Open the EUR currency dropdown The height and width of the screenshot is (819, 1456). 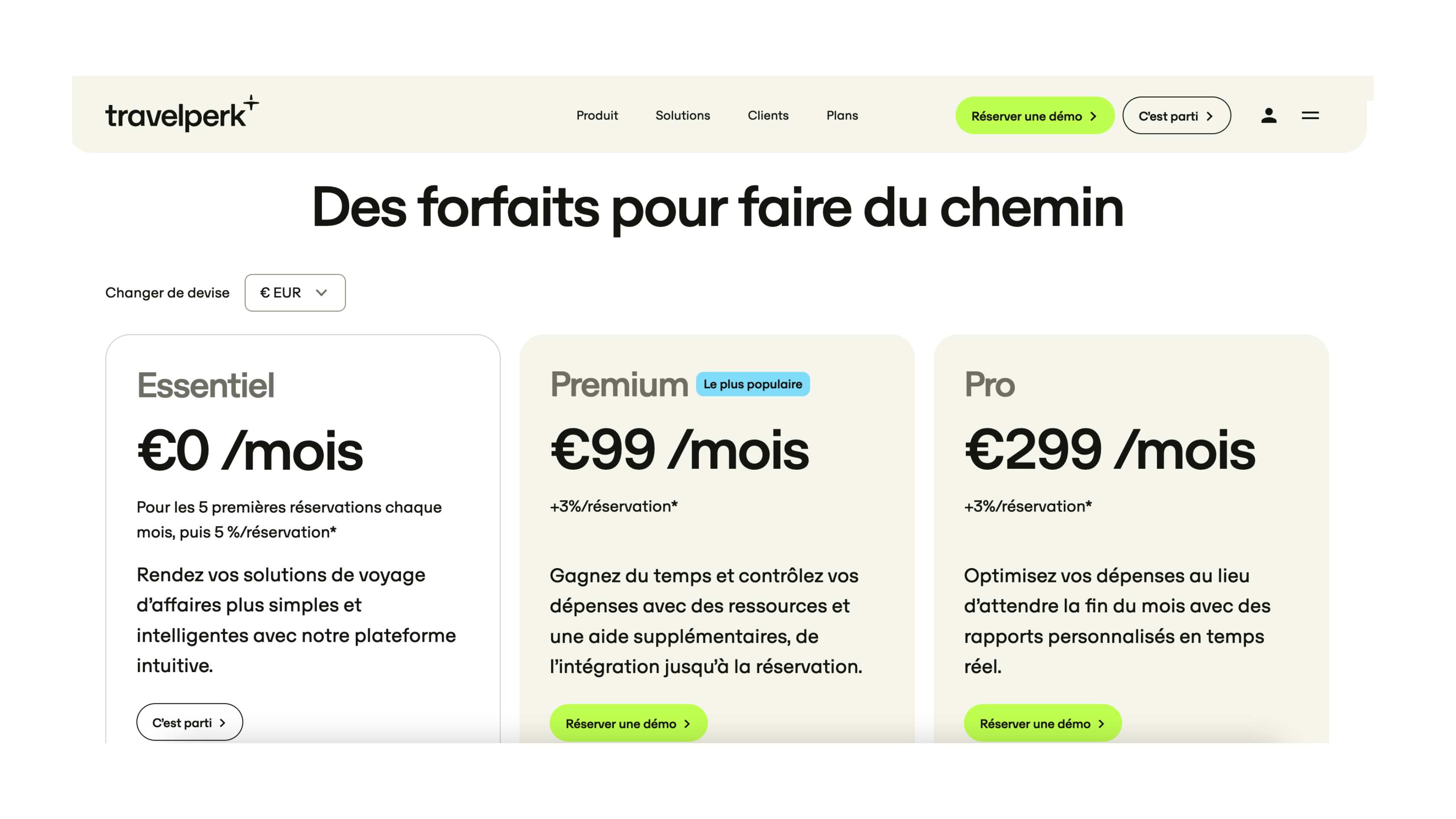pyautogui.click(x=295, y=293)
